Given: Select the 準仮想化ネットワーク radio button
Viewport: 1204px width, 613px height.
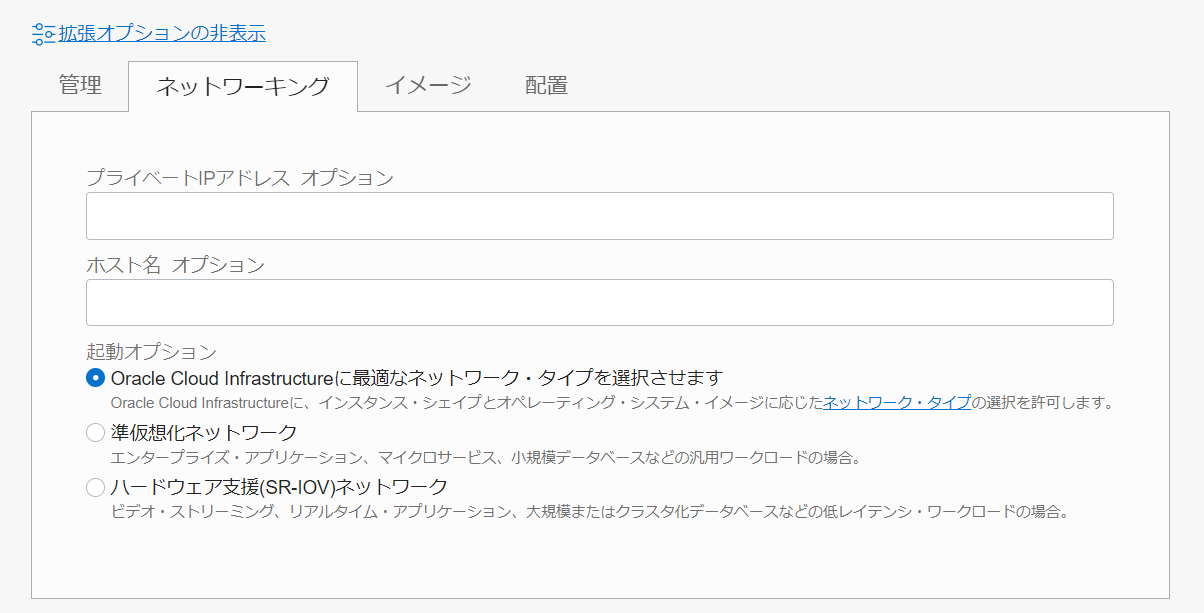Looking at the screenshot, I should point(95,432).
